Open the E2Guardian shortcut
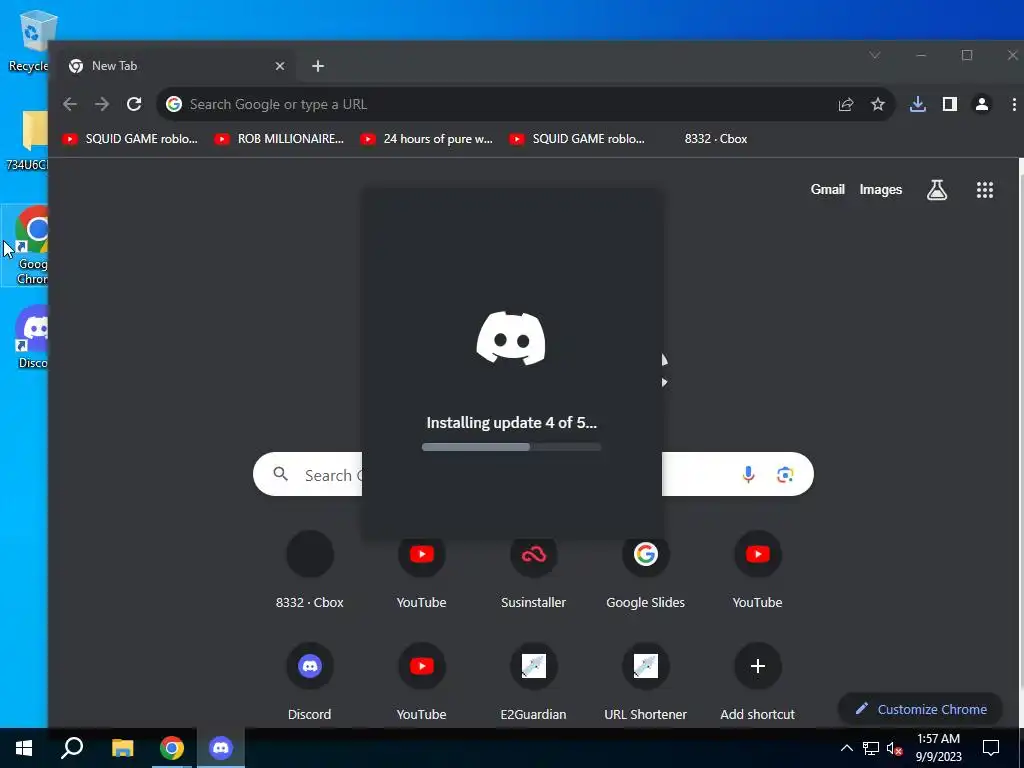This screenshot has height=768, width=1024. (534, 683)
